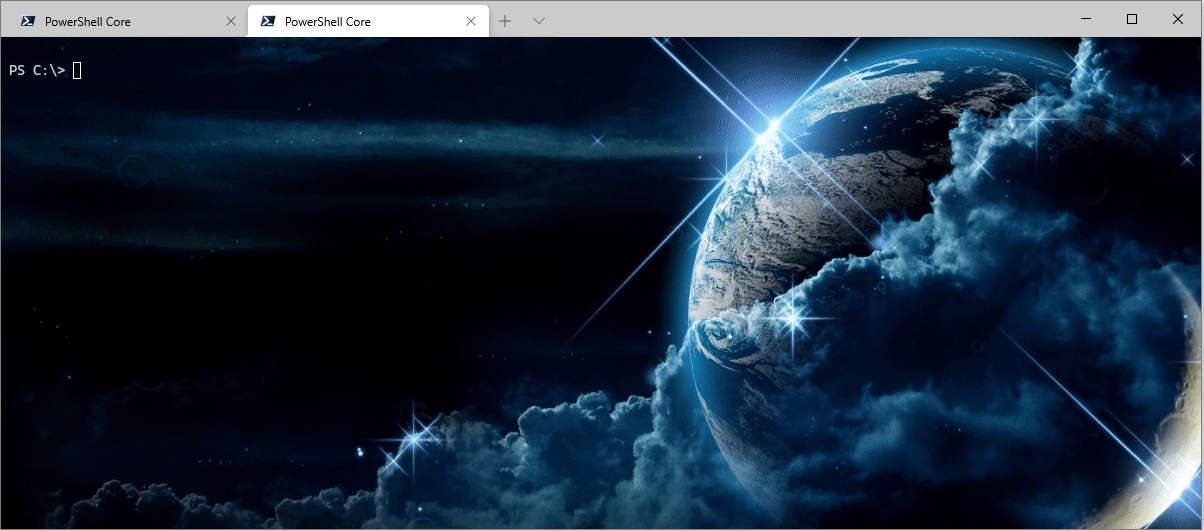Click the PowerShell icon on the first tab
Viewport: 1204px width, 530px height.
point(28,21)
